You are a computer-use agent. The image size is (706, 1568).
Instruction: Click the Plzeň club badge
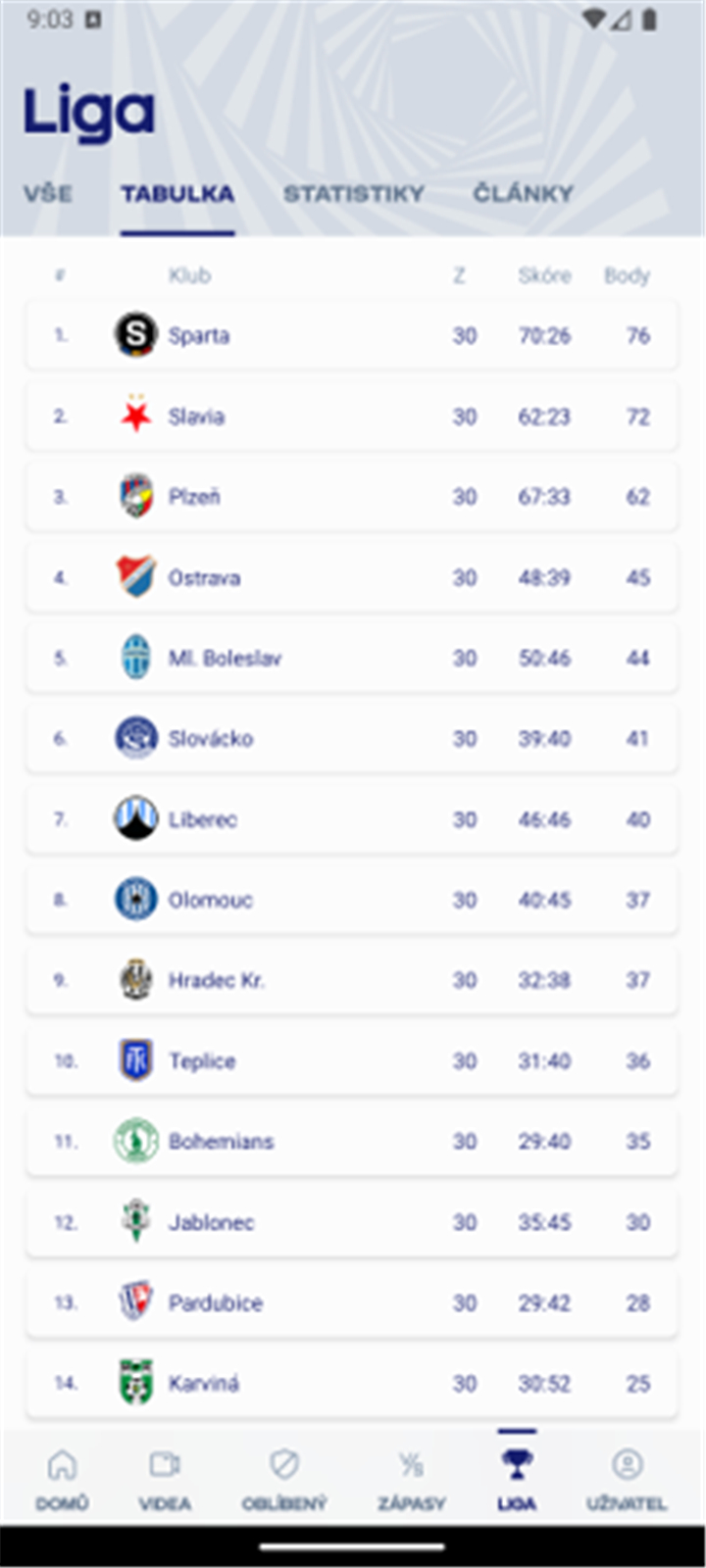pyautogui.click(x=136, y=496)
